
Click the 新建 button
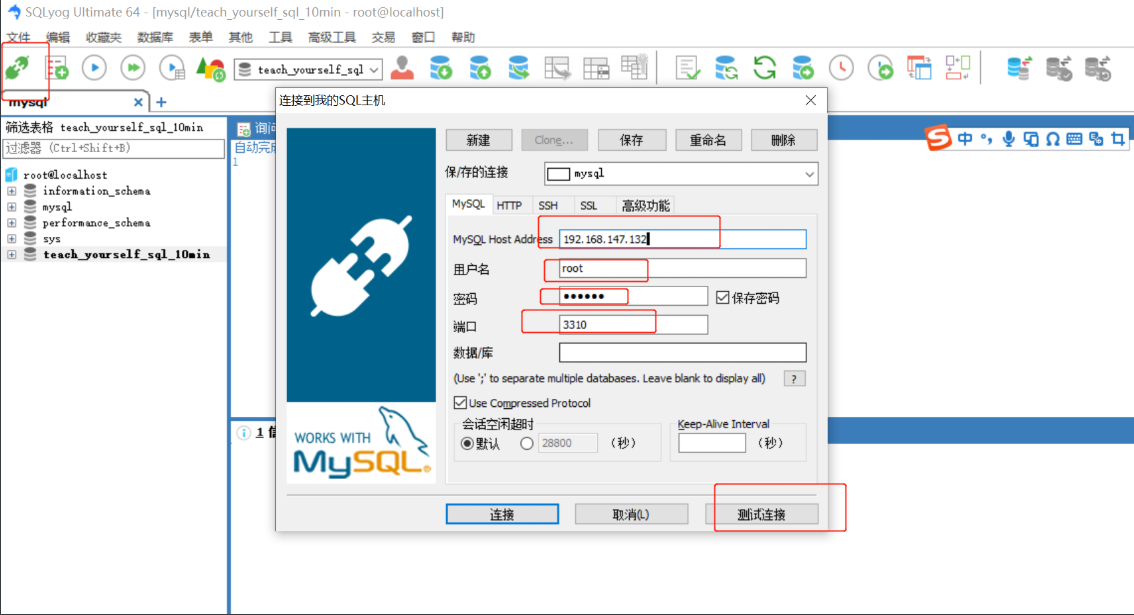pos(479,140)
